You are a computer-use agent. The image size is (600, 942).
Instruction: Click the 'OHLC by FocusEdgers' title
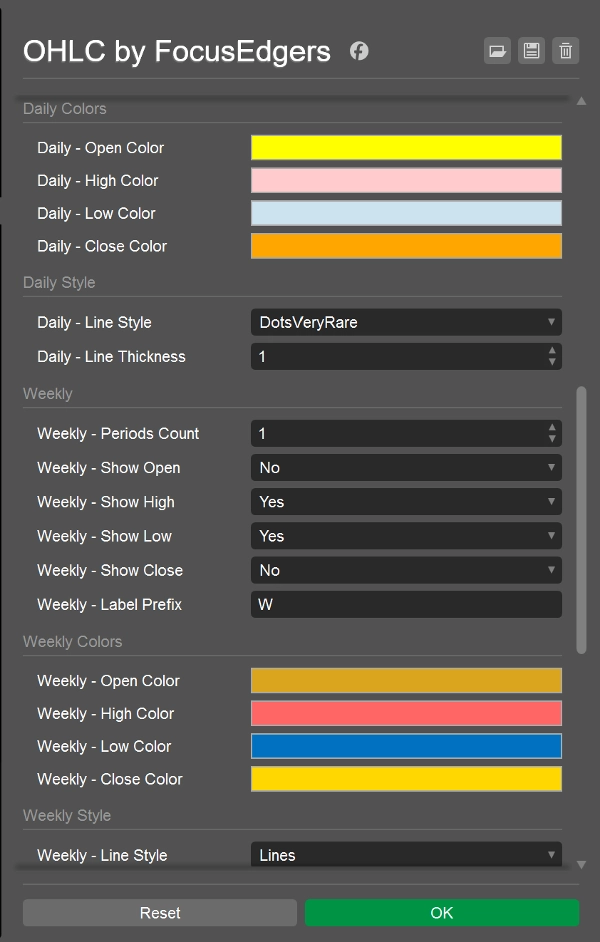[x=177, y=51]
